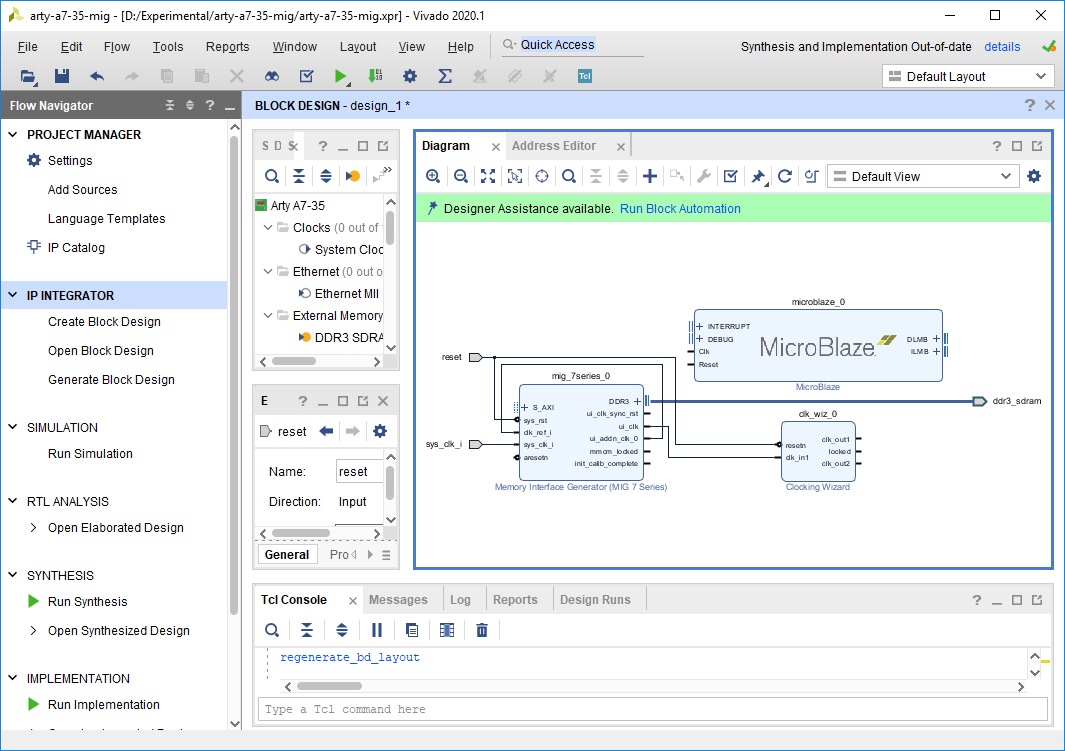
Task: Select the MicroBlaze block in the diagram
Action: (818, 346)
